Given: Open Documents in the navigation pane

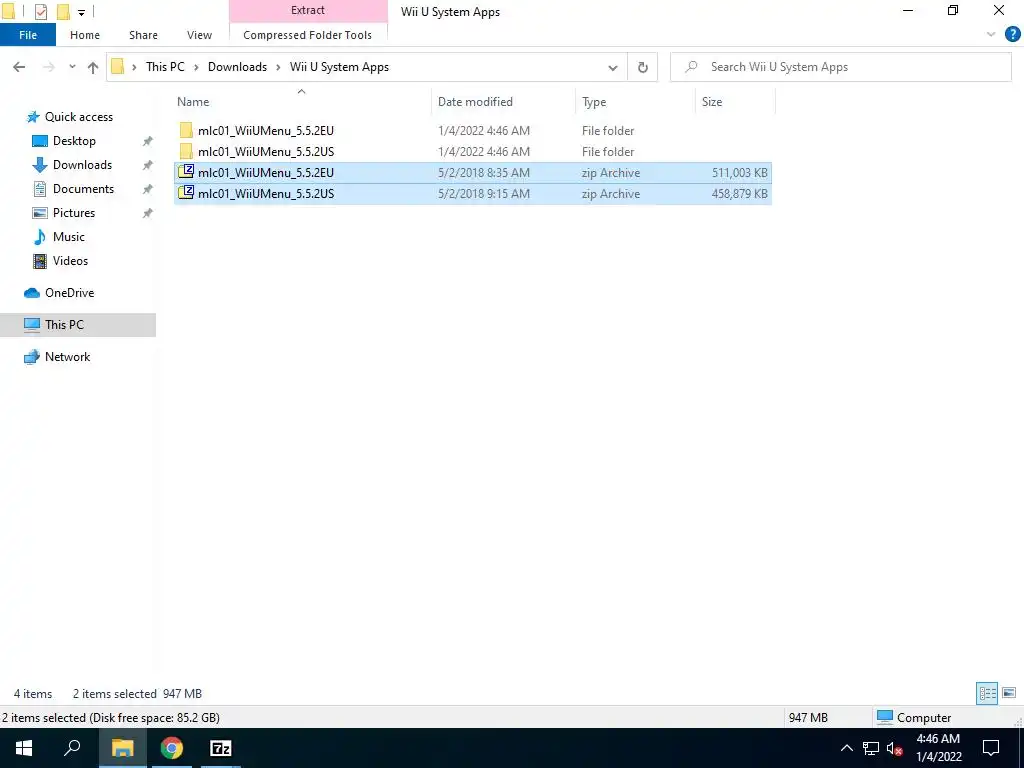Looking at the screenshot, I should (x=83, y=189).
